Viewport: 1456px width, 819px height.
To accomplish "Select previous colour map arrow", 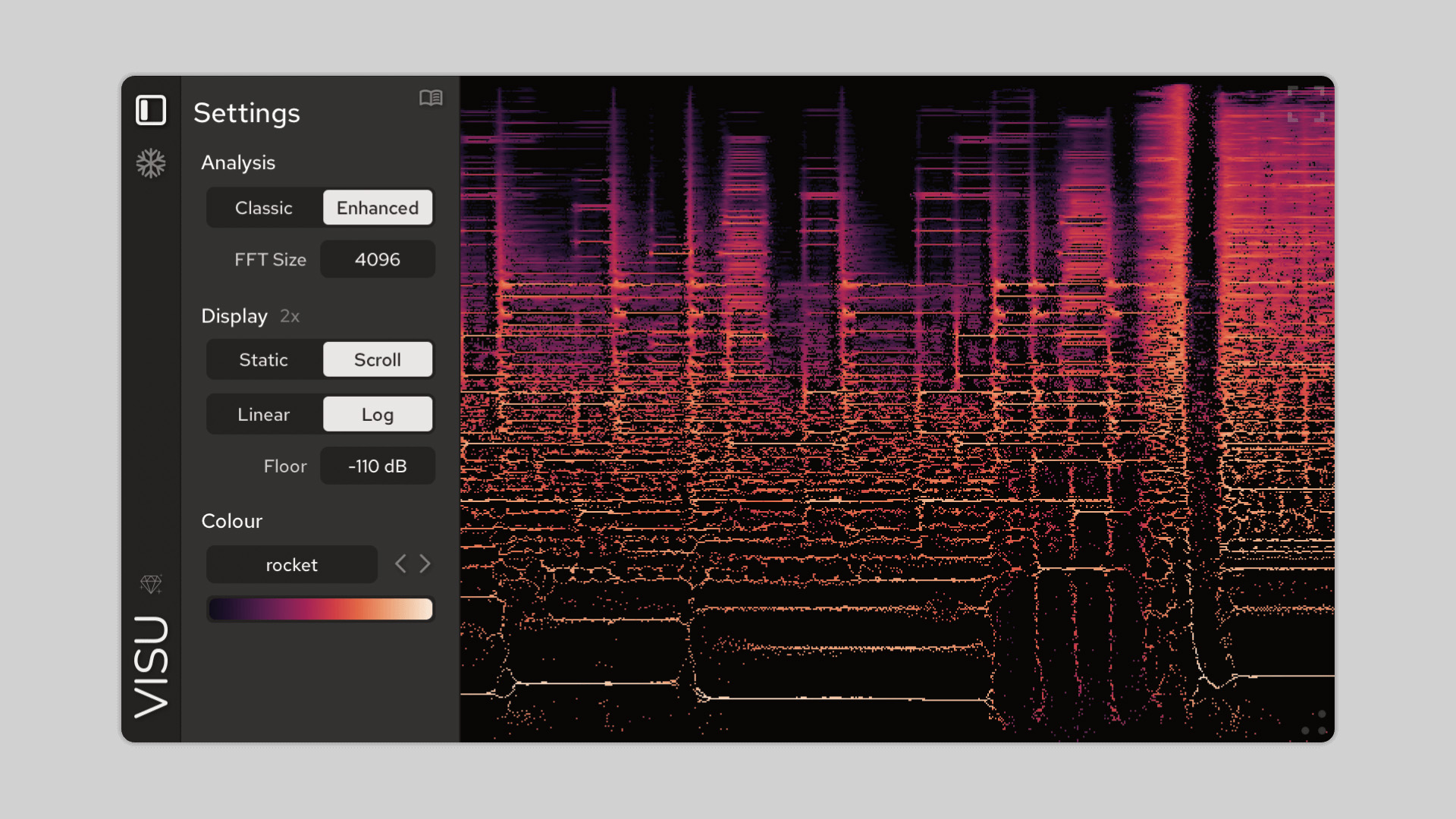I will (x=400, y=563).
